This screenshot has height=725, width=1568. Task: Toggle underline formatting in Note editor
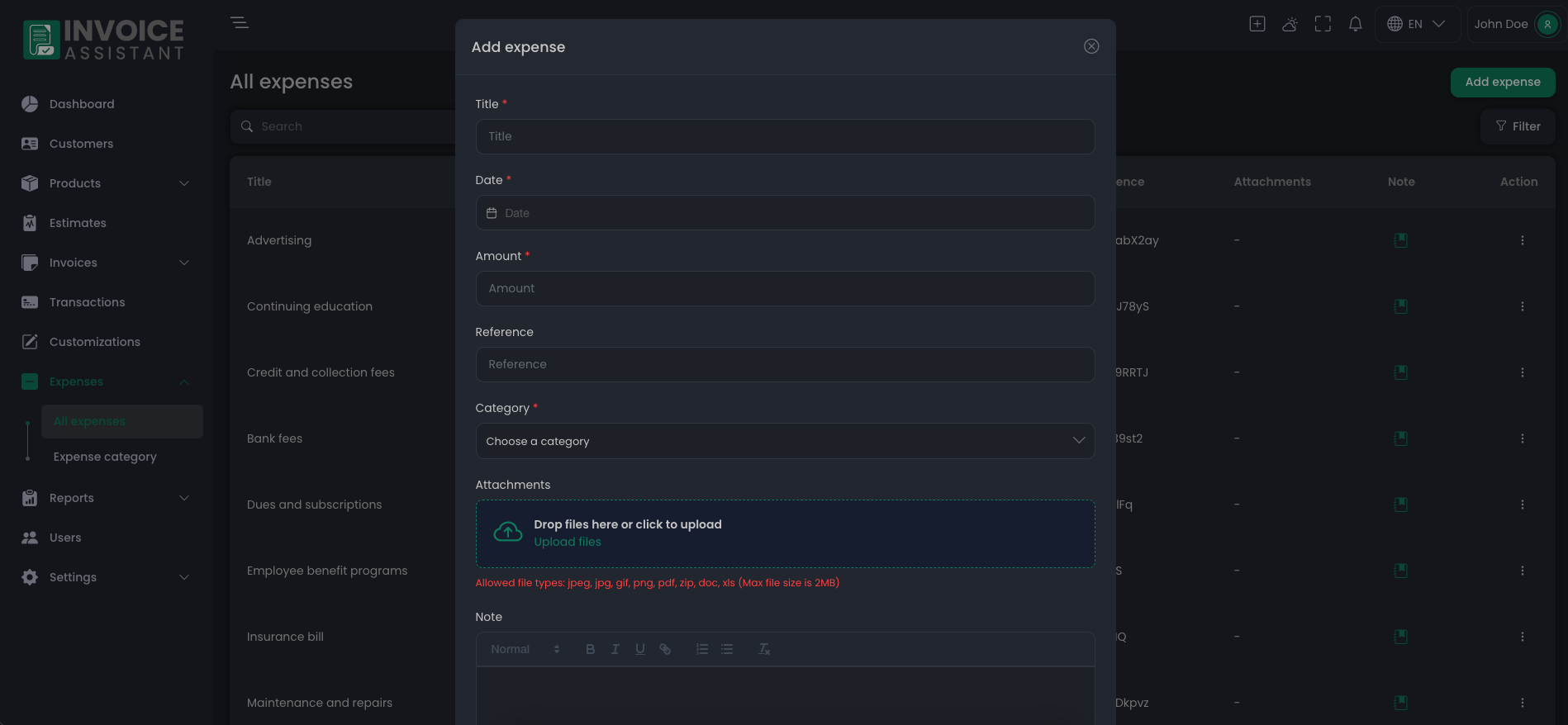pos(639,649)
